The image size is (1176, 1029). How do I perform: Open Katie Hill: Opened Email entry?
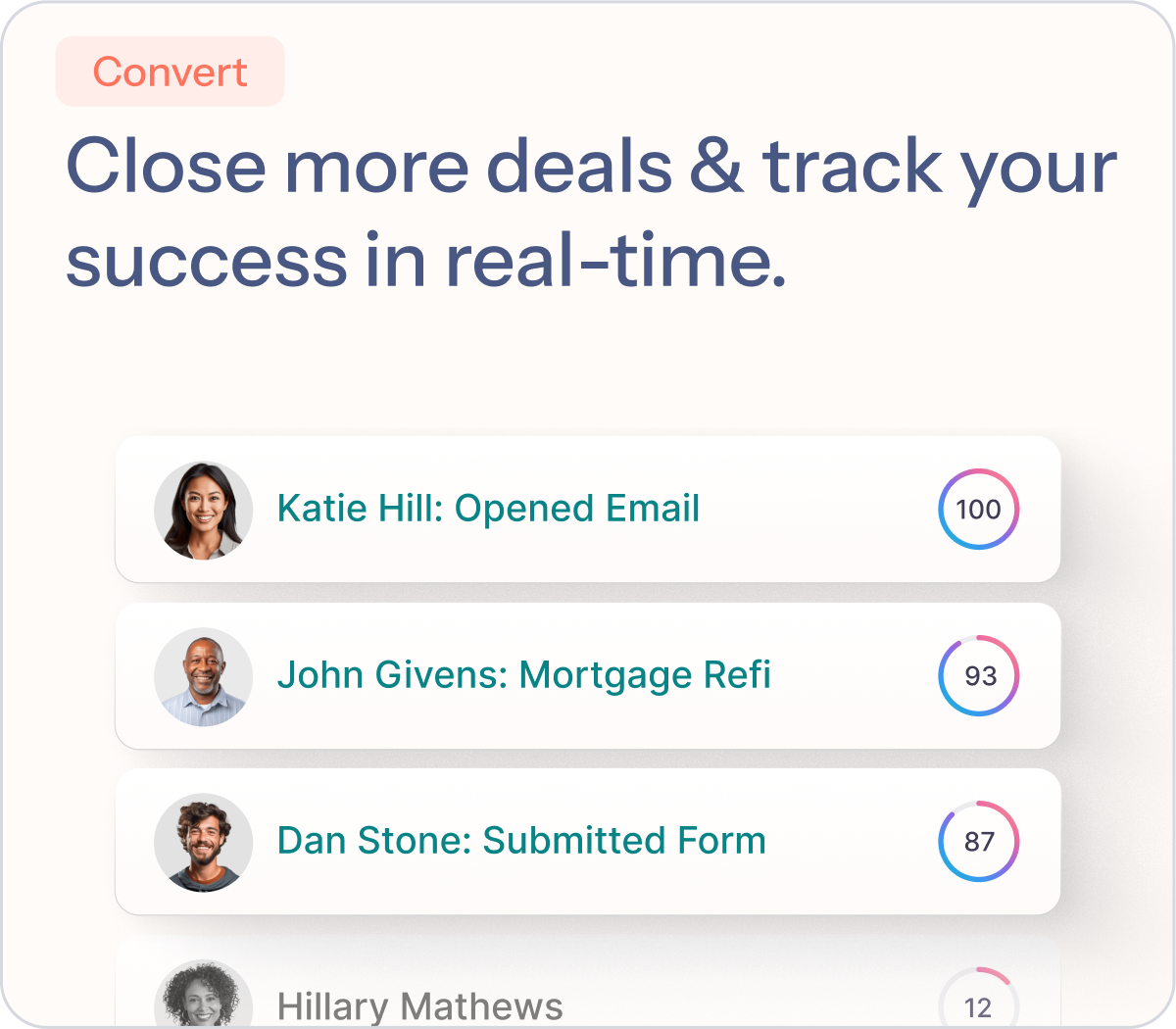[x=488, y=509]
